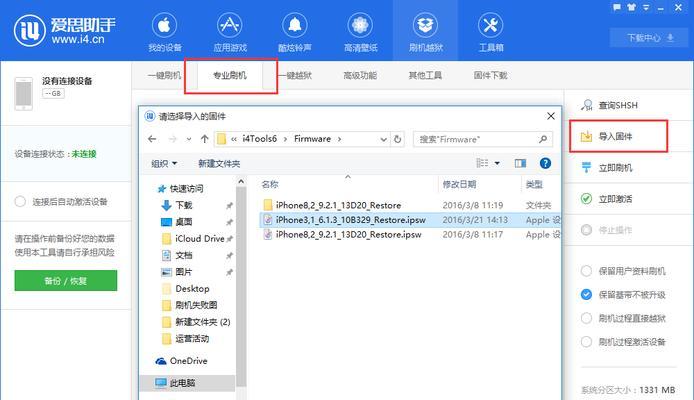Open 组织 organize dropdown menu
Viewport: 694px width, 400px height.
164,164
